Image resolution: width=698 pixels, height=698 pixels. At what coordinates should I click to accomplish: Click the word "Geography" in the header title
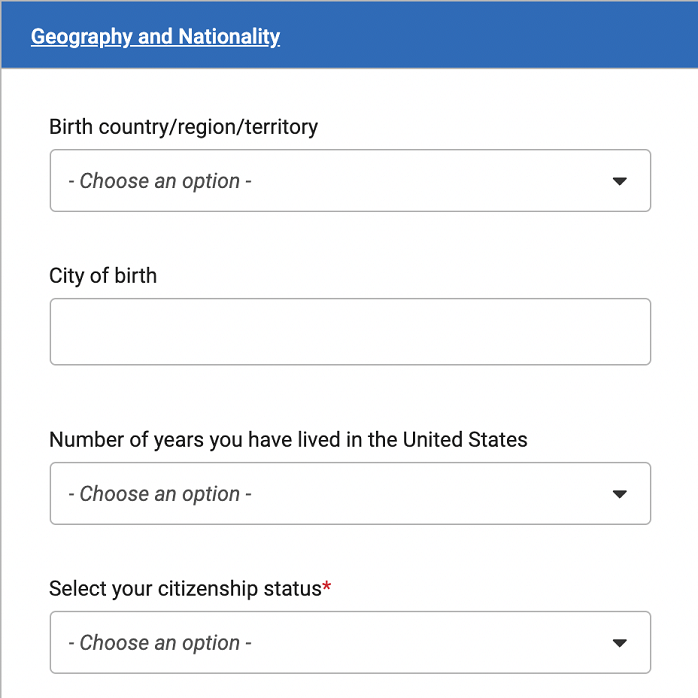(81, 37)
